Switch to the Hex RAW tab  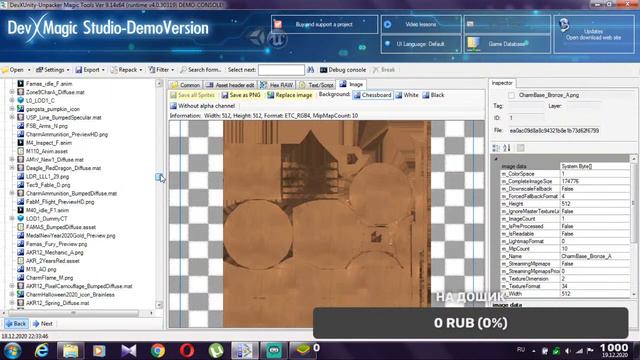277,84
